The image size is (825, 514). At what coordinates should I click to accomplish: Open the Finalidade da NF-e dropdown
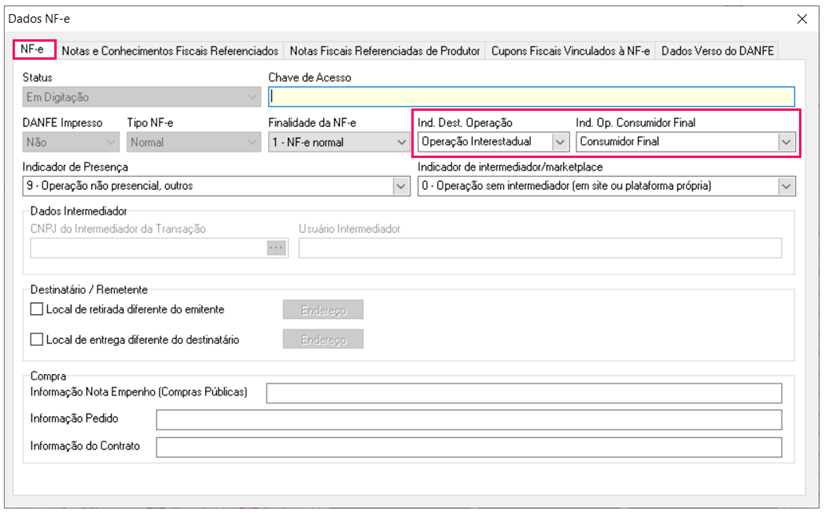pyautogui.click(x=401, y=142)
